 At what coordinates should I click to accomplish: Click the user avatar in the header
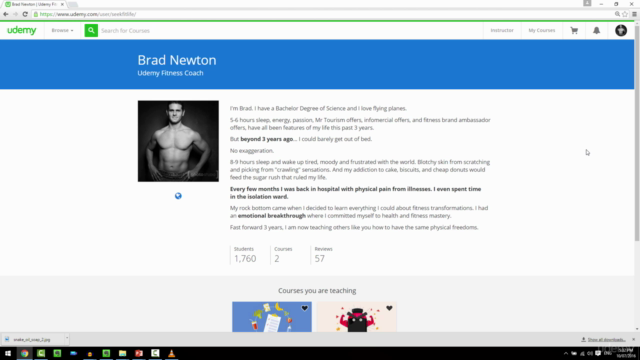coord(621,30)
